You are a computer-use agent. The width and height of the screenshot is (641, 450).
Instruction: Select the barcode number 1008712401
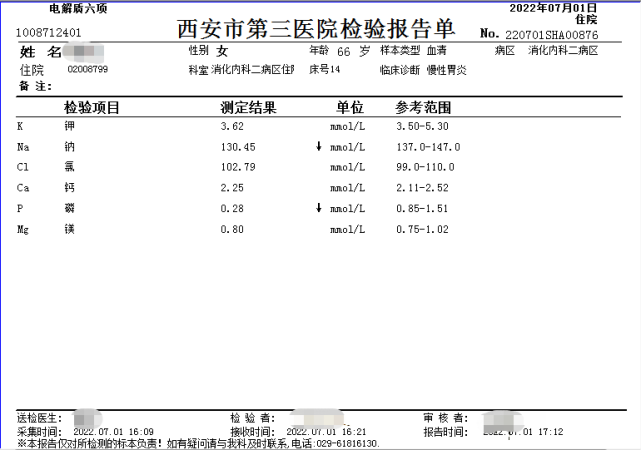[x=49, y=33]
